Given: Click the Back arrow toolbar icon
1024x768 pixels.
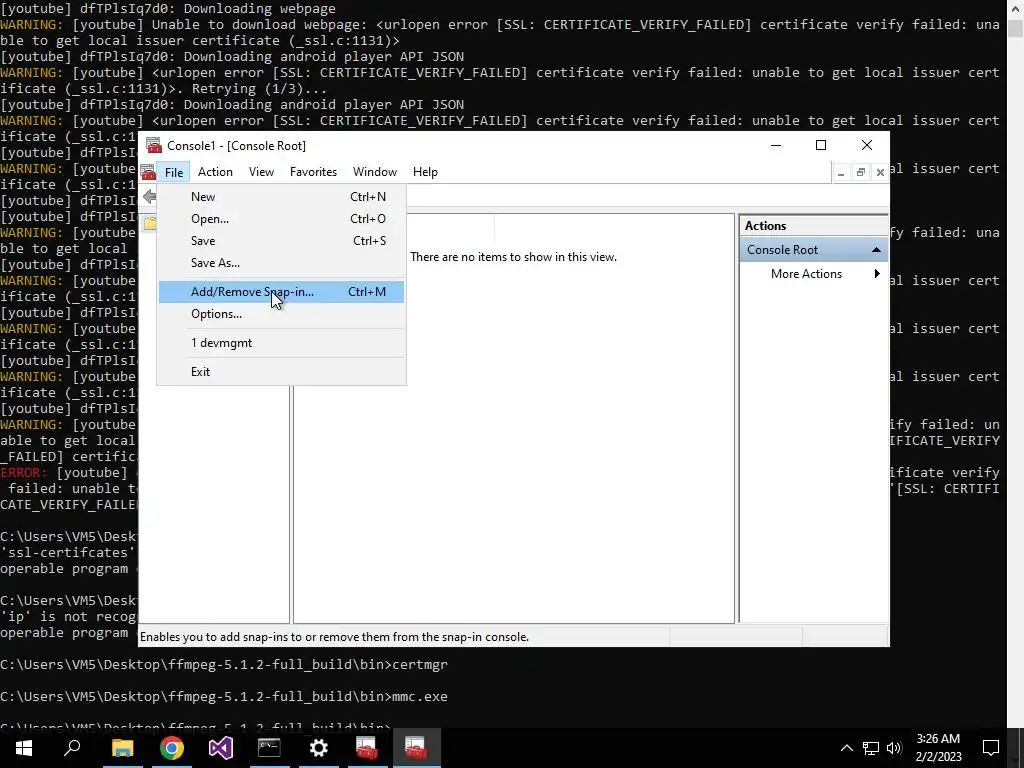Looking at the screenshot, I should pos(150,197).
